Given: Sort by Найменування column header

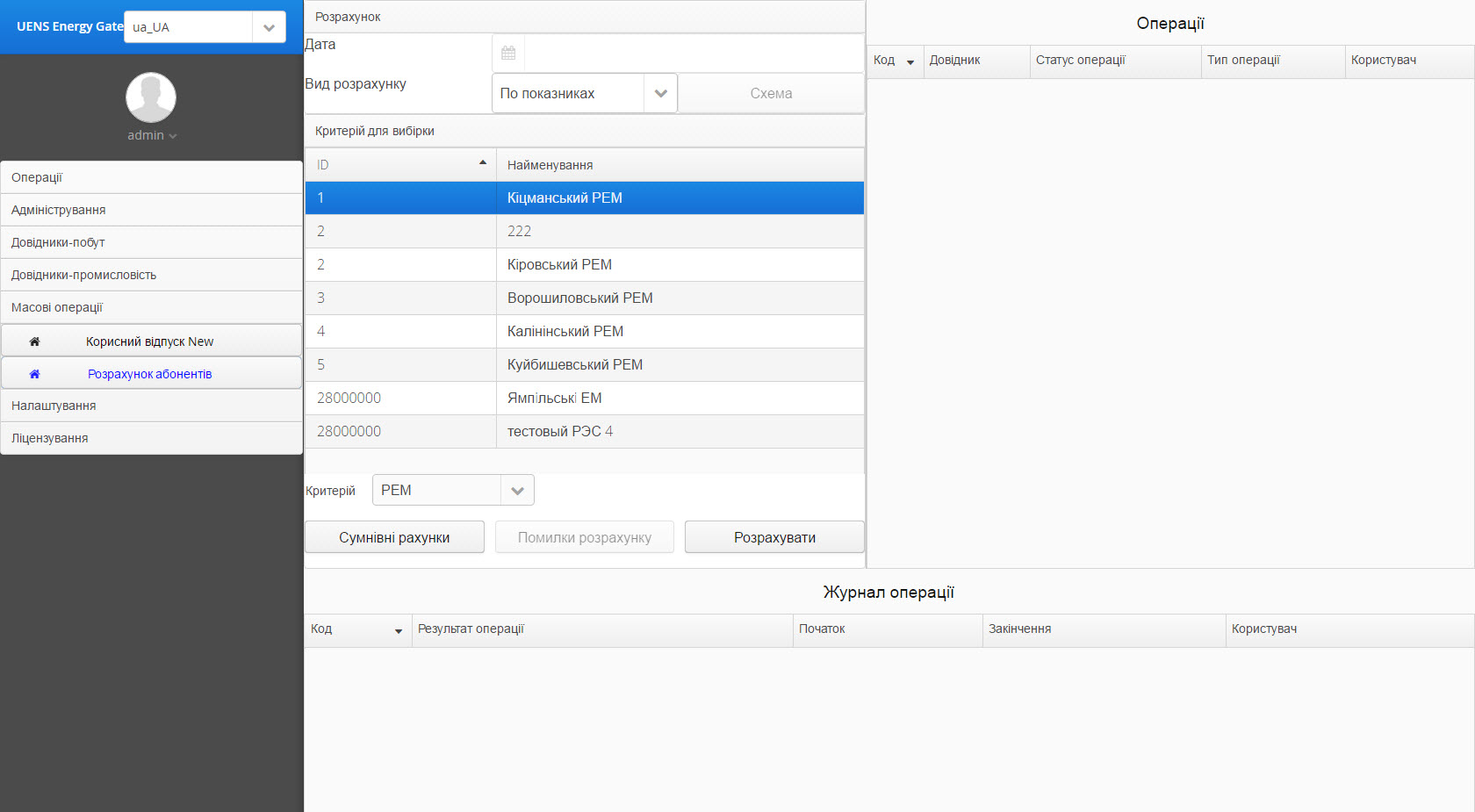Looking at the screenshot, I should [x=680, y=165].
